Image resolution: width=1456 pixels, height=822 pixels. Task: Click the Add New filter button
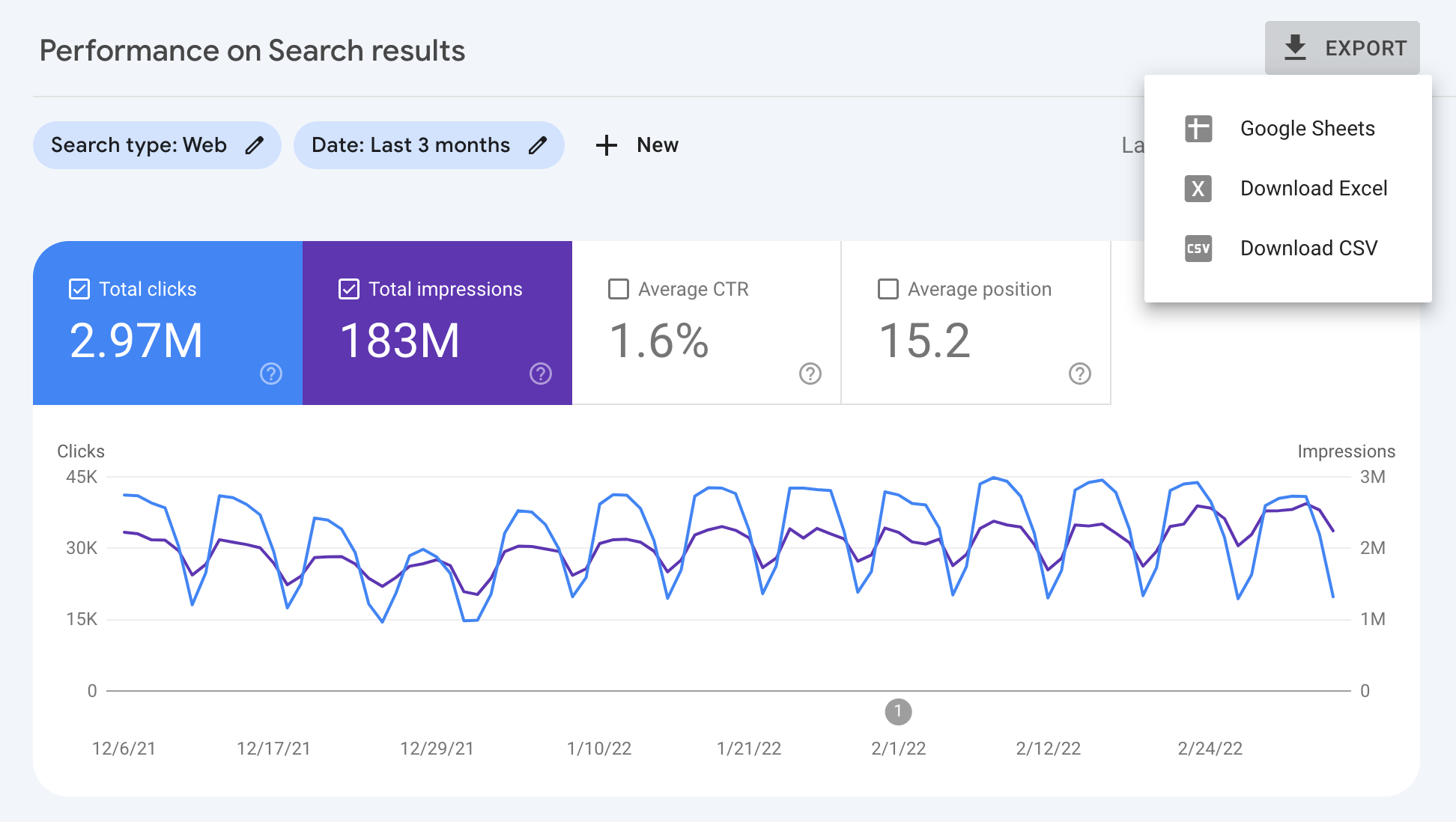[635, 144]
